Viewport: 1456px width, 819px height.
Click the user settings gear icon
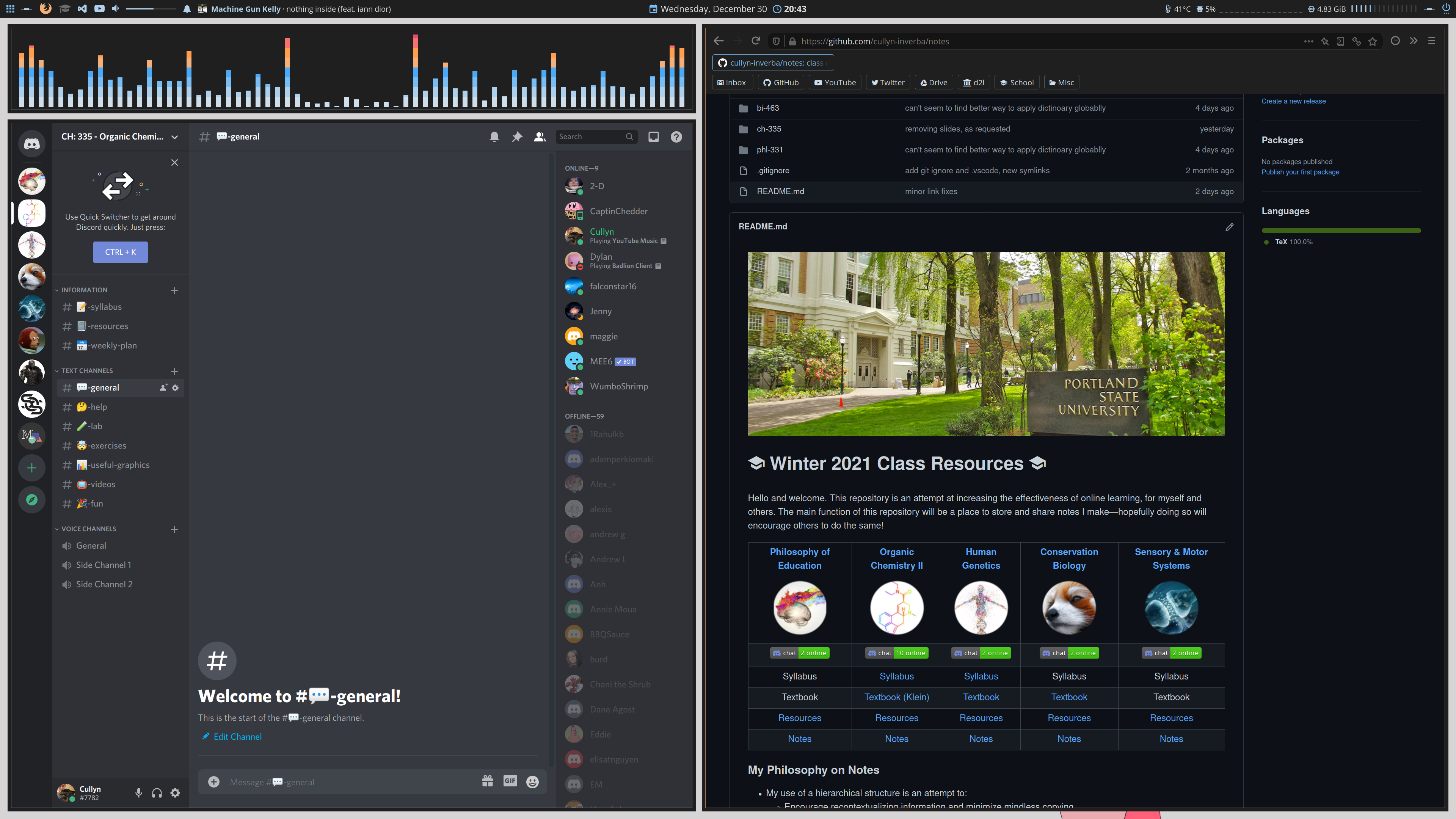[175, 792]
